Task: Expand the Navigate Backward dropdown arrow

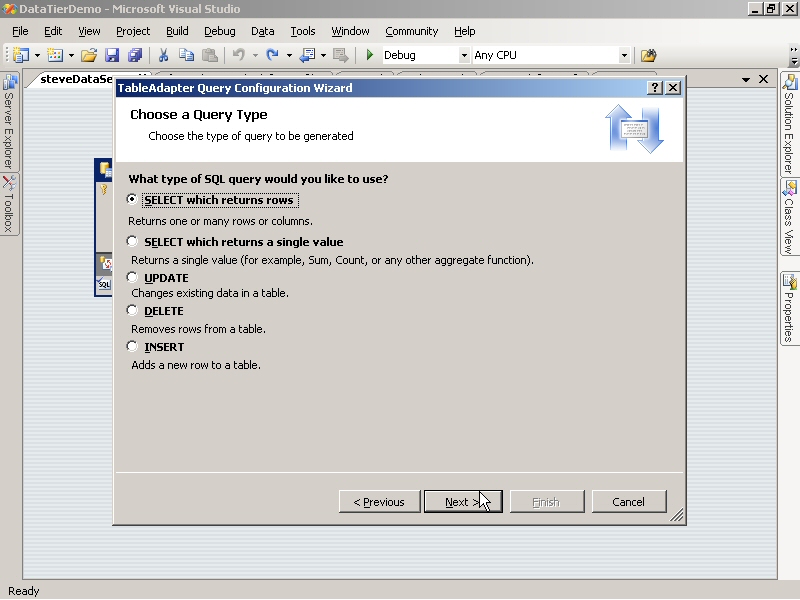Action: pyautogui.click(x=323, y=55)
